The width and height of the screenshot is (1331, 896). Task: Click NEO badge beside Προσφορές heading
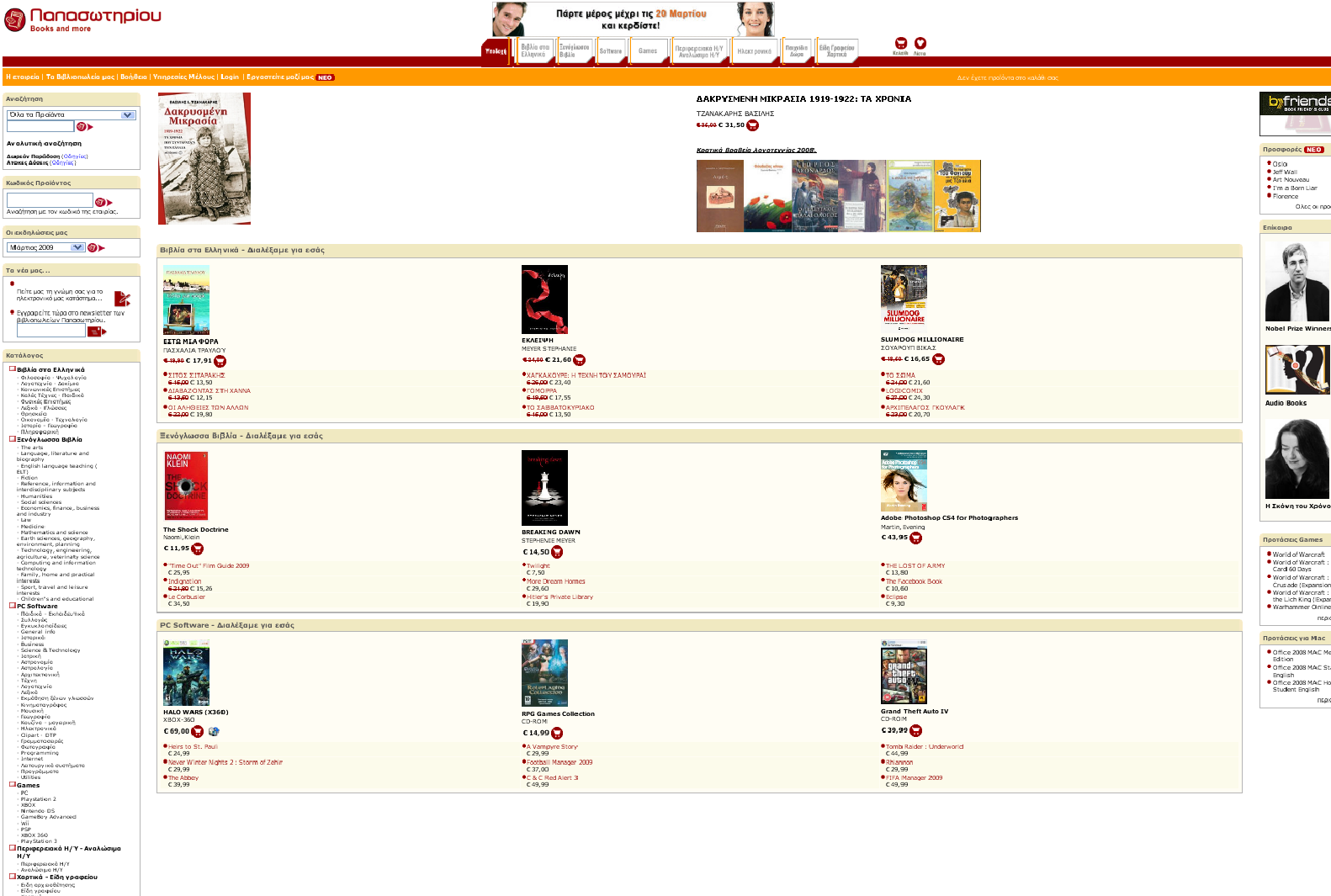1314,150
